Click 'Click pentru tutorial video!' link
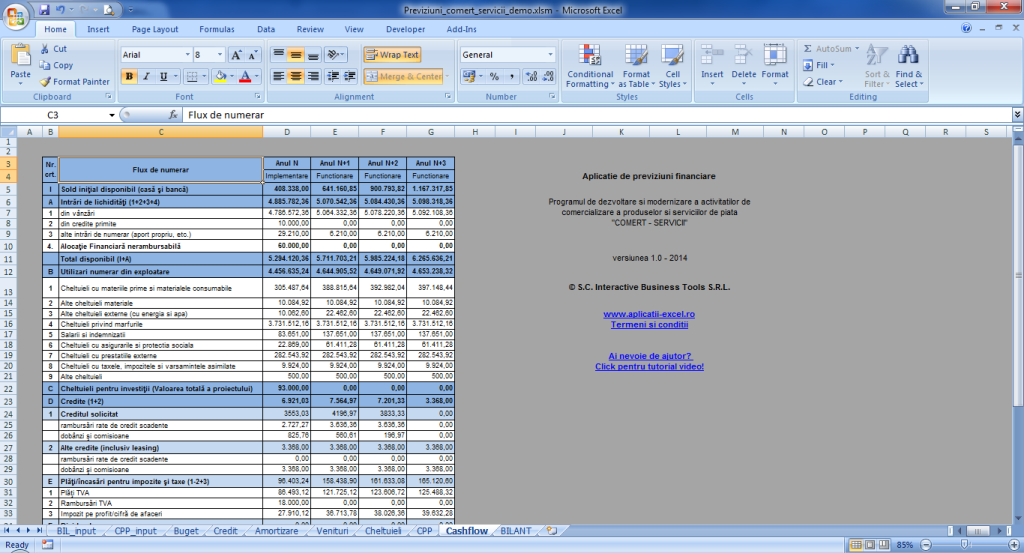1024x553 pixels. pos(649,366)
